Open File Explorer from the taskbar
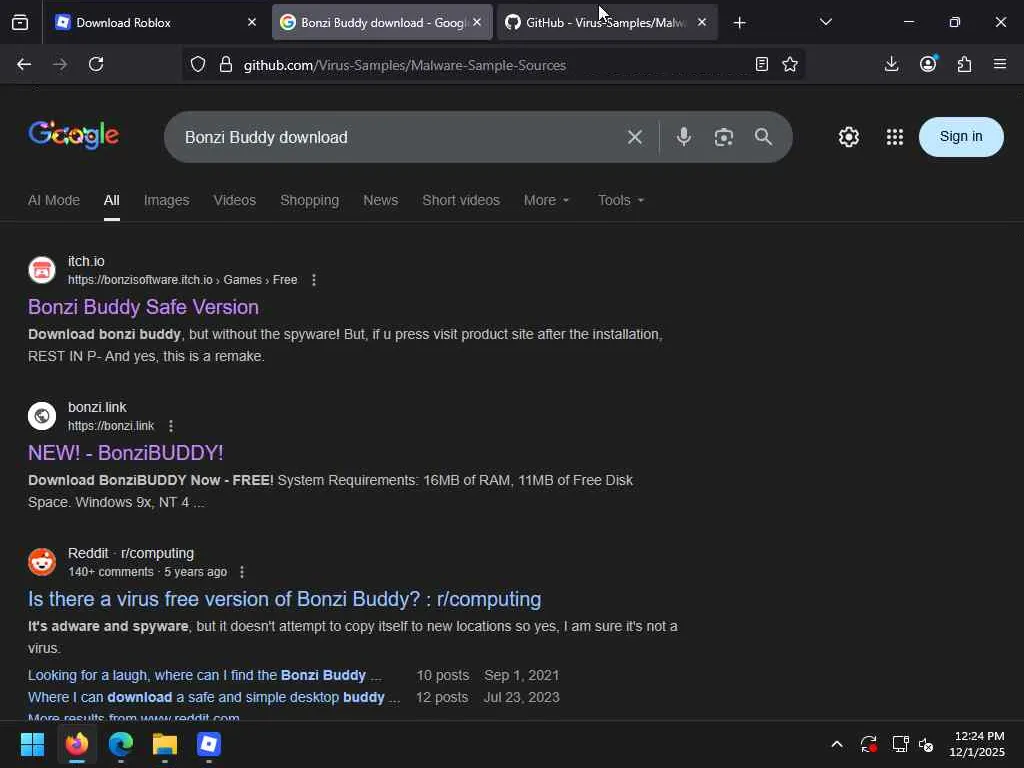This screenshot has height=768, width=1024. [165, 744]
